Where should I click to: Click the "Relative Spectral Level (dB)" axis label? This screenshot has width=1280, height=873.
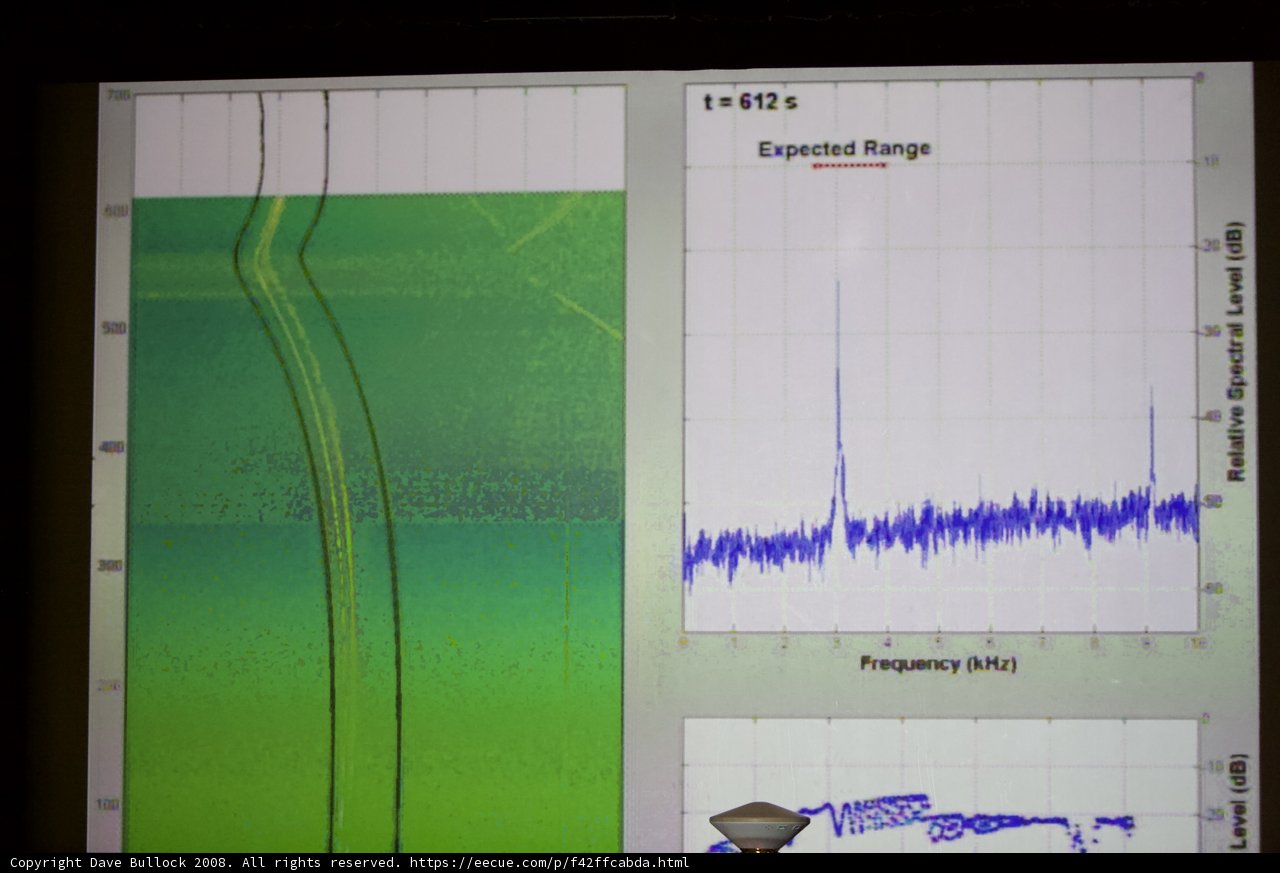point(1236,350)
